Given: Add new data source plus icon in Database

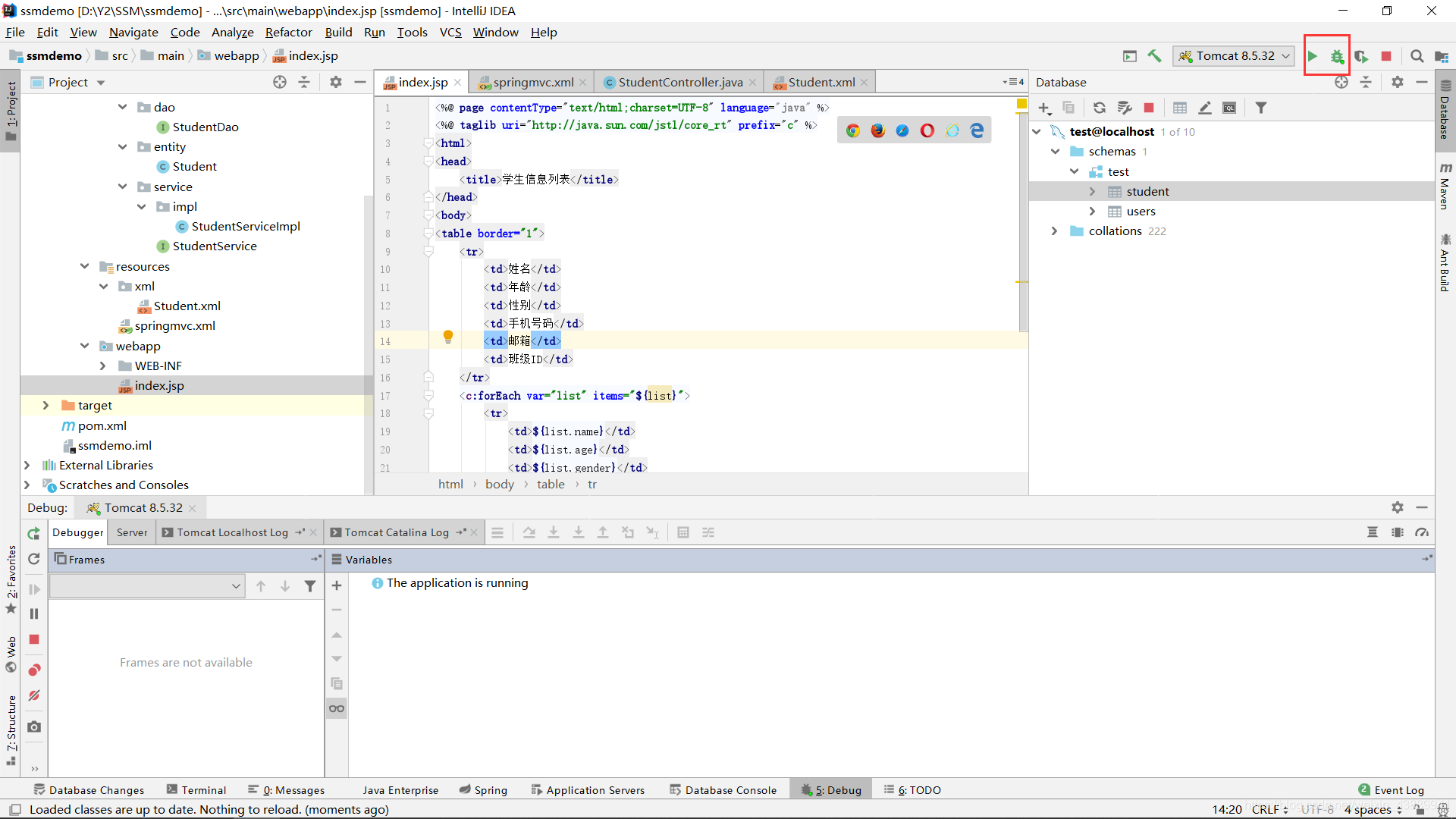Looking at the screenshot, I should pos(1044,108).
